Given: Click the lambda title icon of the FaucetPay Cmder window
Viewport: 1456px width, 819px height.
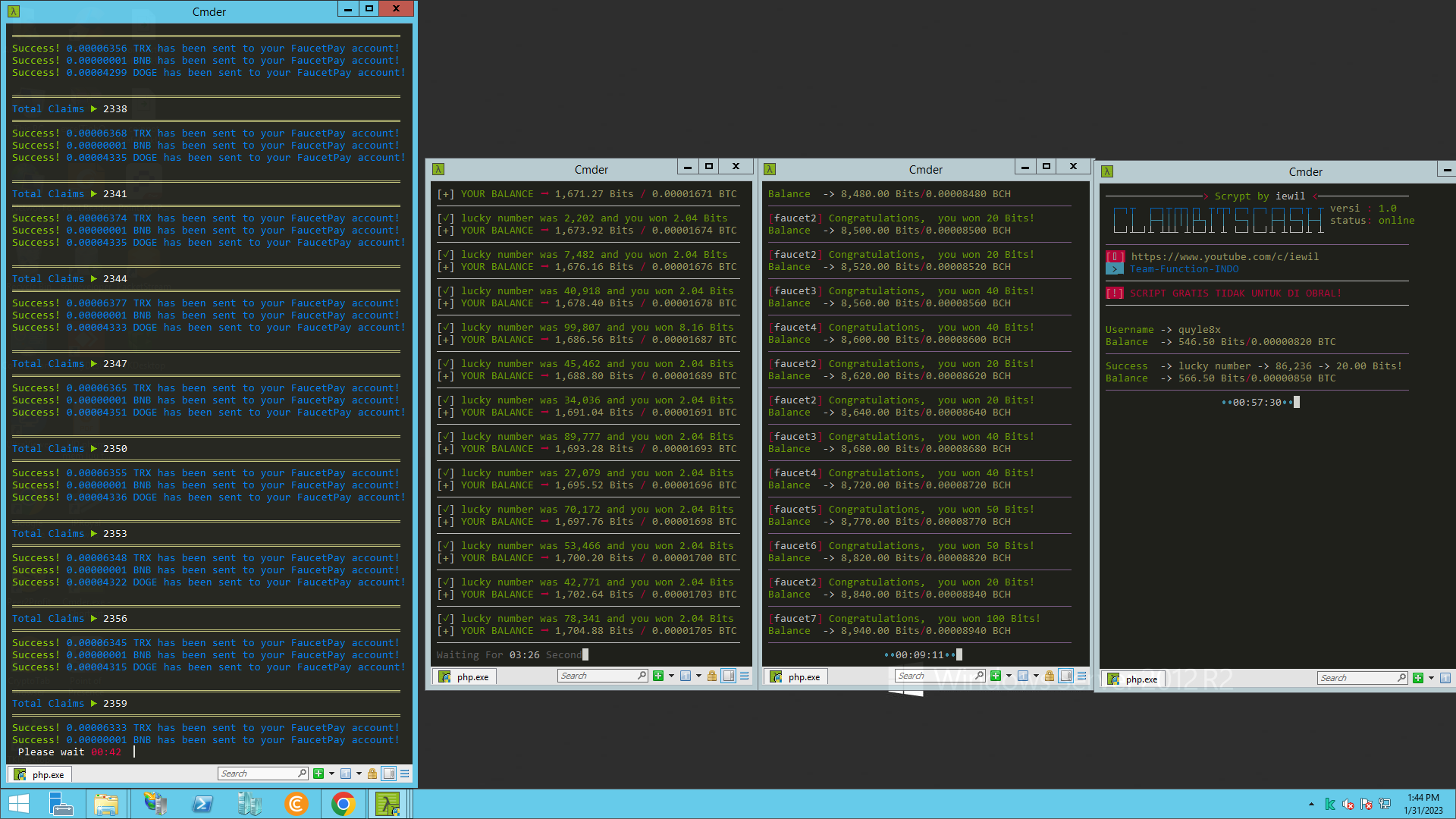Looking at the screenshot, I should click(x=14, y=11).
